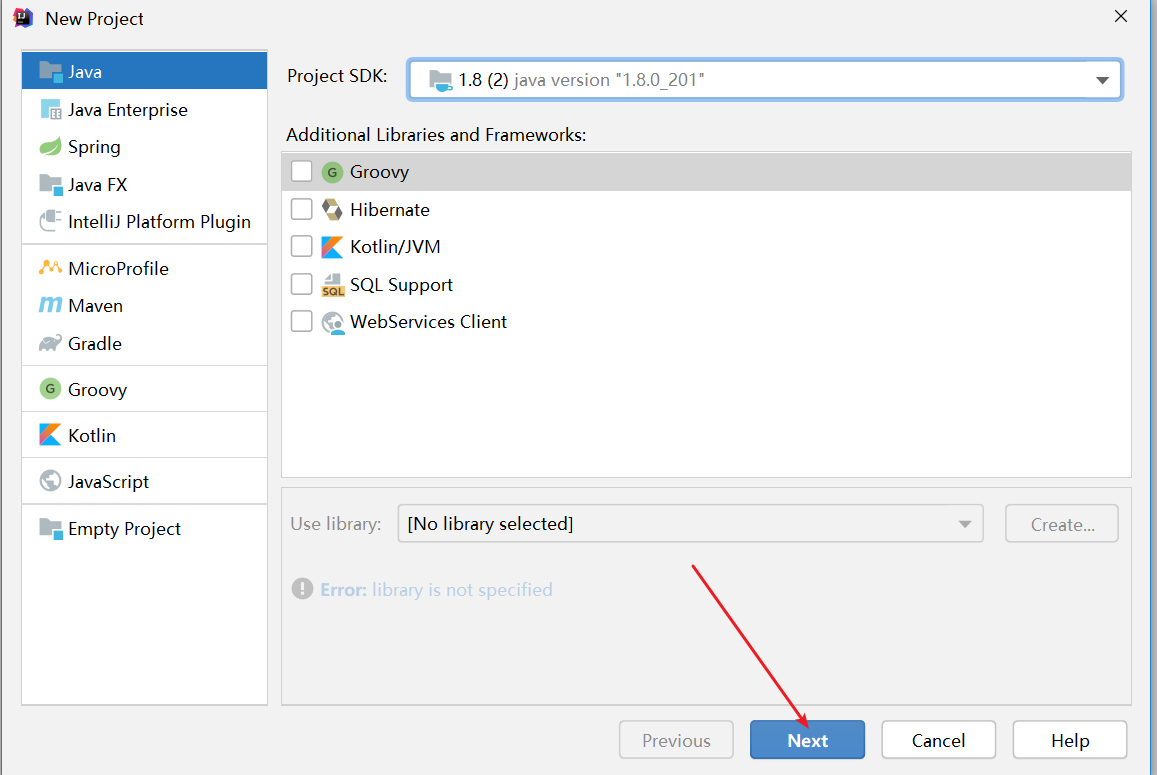The width and height of the screenshot is (1157, 775).
Task: Click the Groovy icon in frameworks list
Action: point(332,172)
